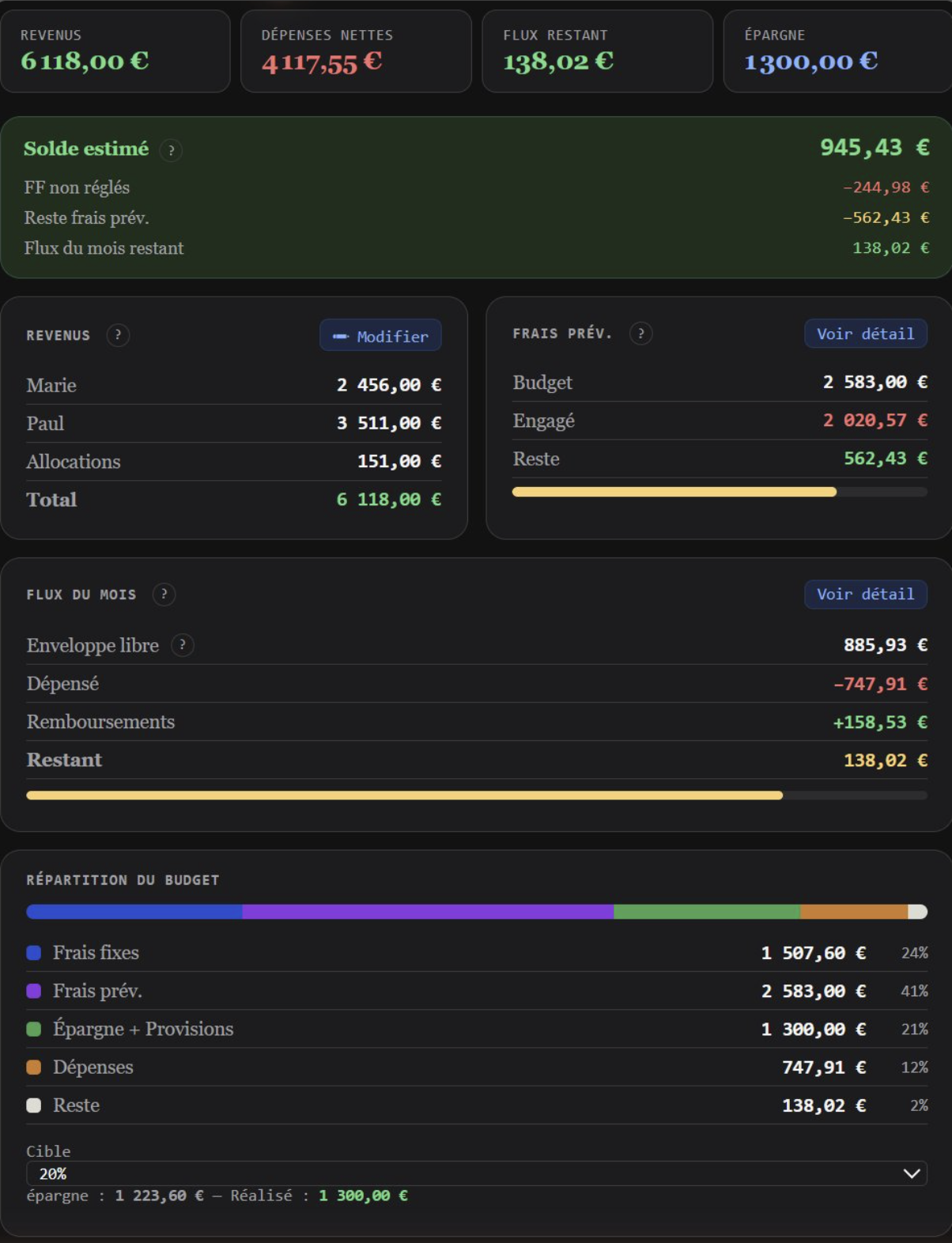Click the green Épargne + Provisions swatch
The image size is (952, 1243).
(34, 1029)
